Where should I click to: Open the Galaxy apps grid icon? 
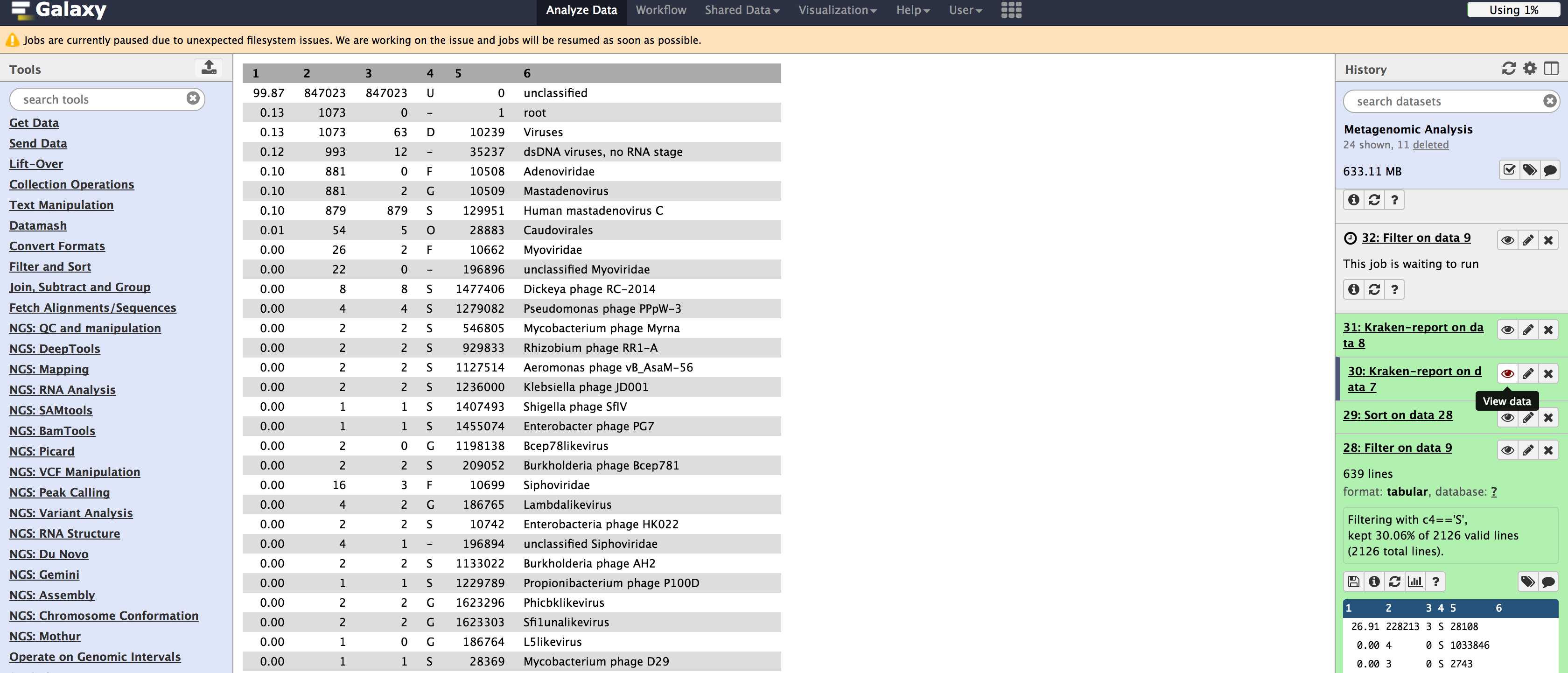click(x=1011, y=10)
